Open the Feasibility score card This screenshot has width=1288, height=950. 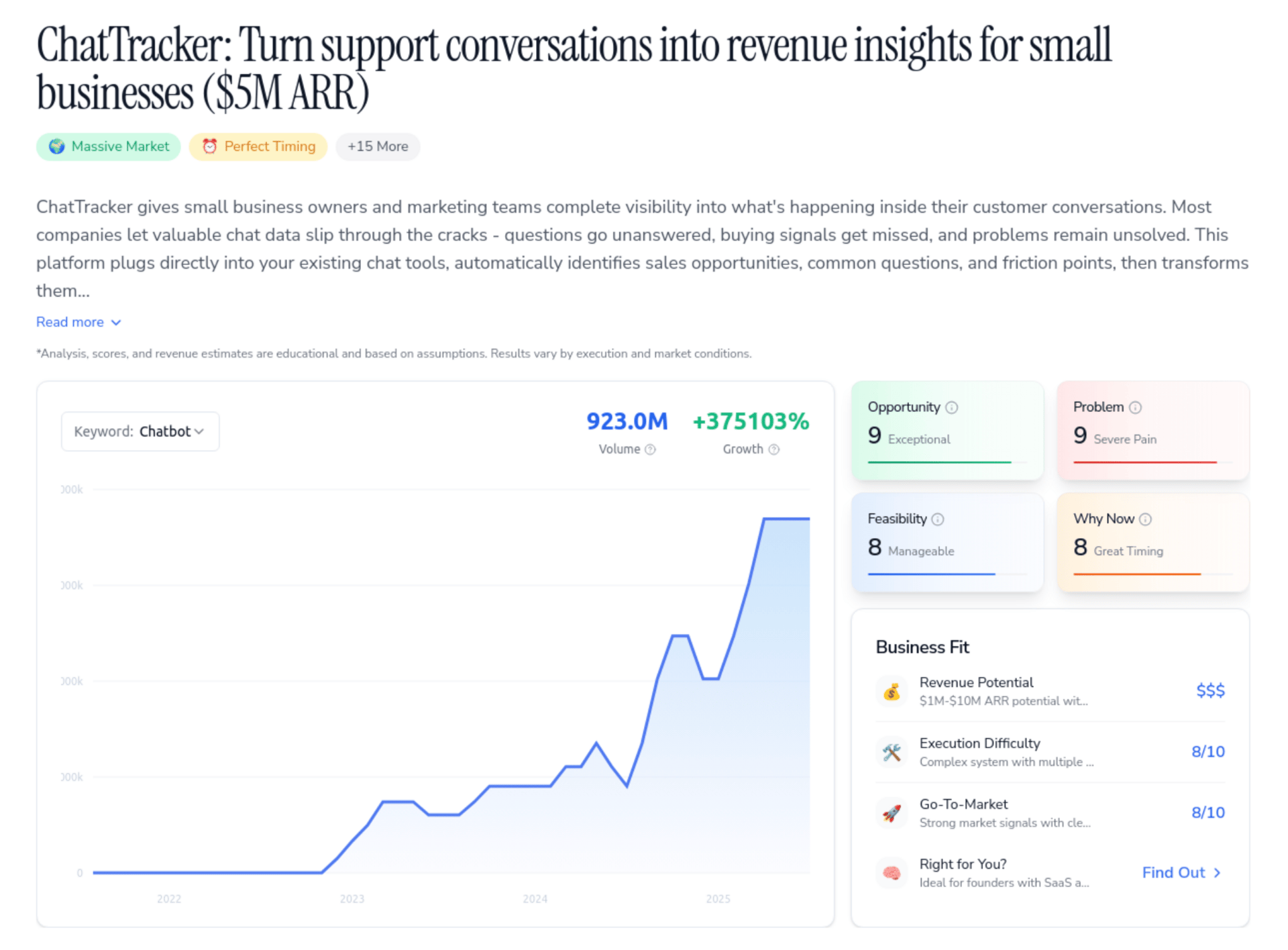point(947,543)
